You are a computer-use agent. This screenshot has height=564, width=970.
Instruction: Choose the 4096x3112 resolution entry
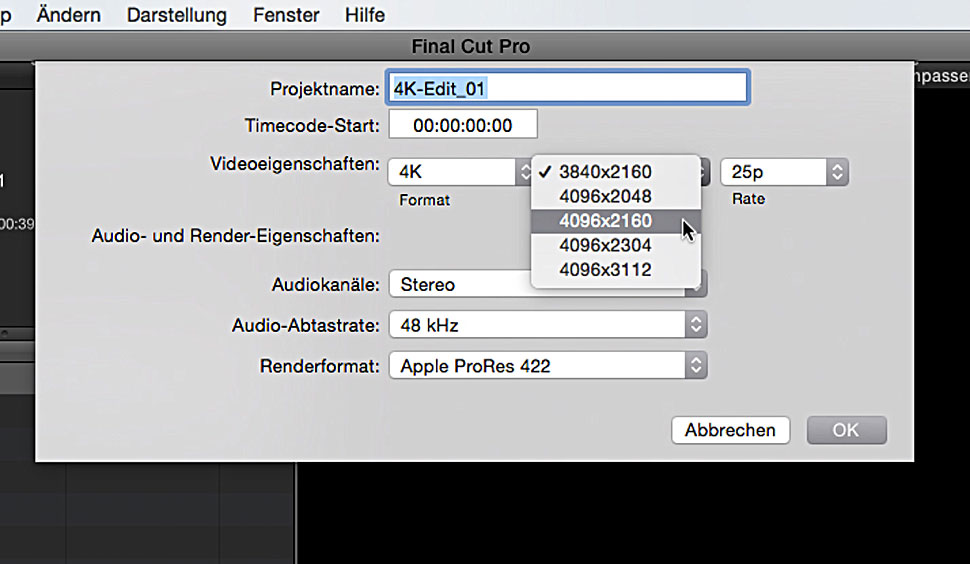605,270
